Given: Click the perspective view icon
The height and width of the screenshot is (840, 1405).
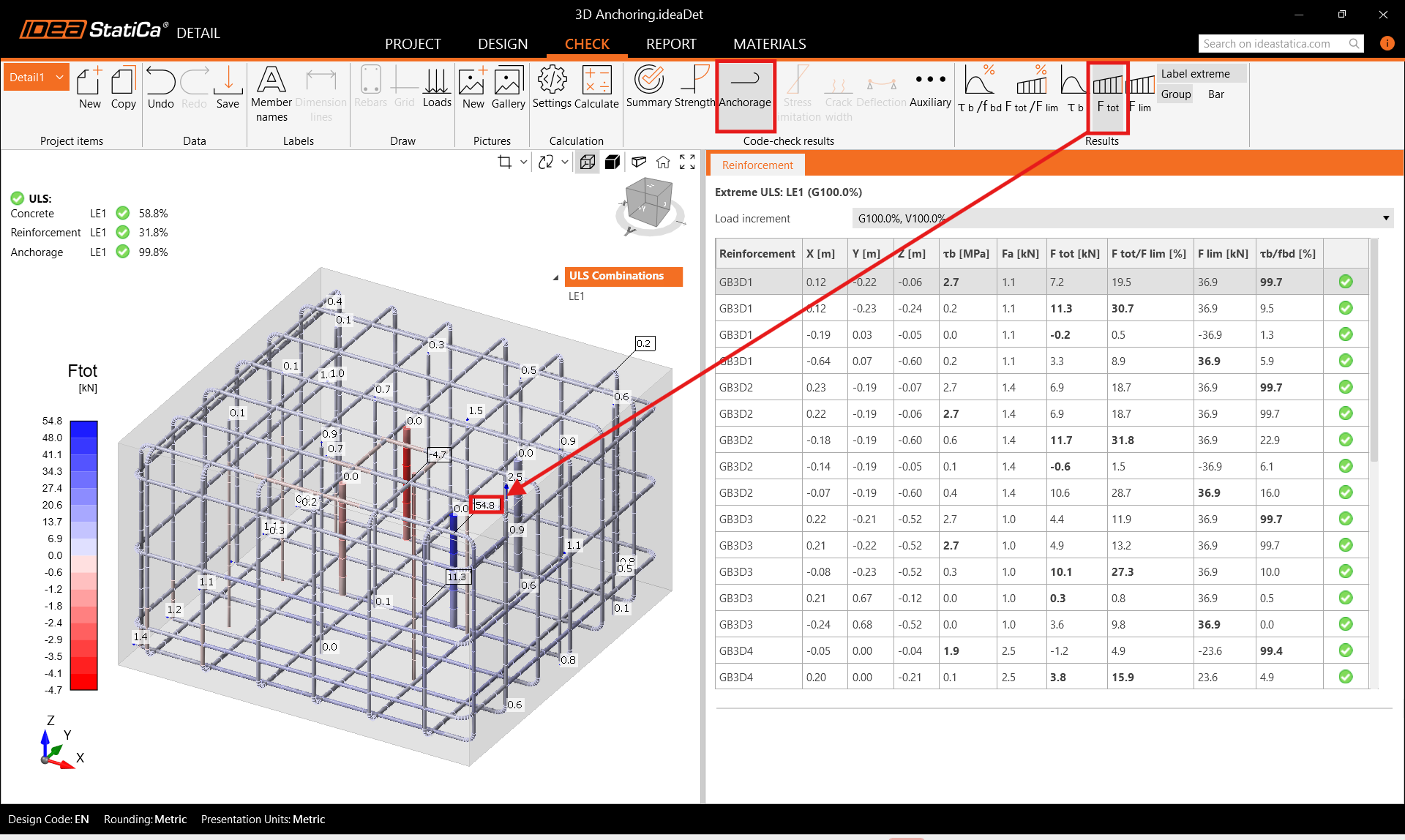Looking at the screenshot, I should coord(639,162).
